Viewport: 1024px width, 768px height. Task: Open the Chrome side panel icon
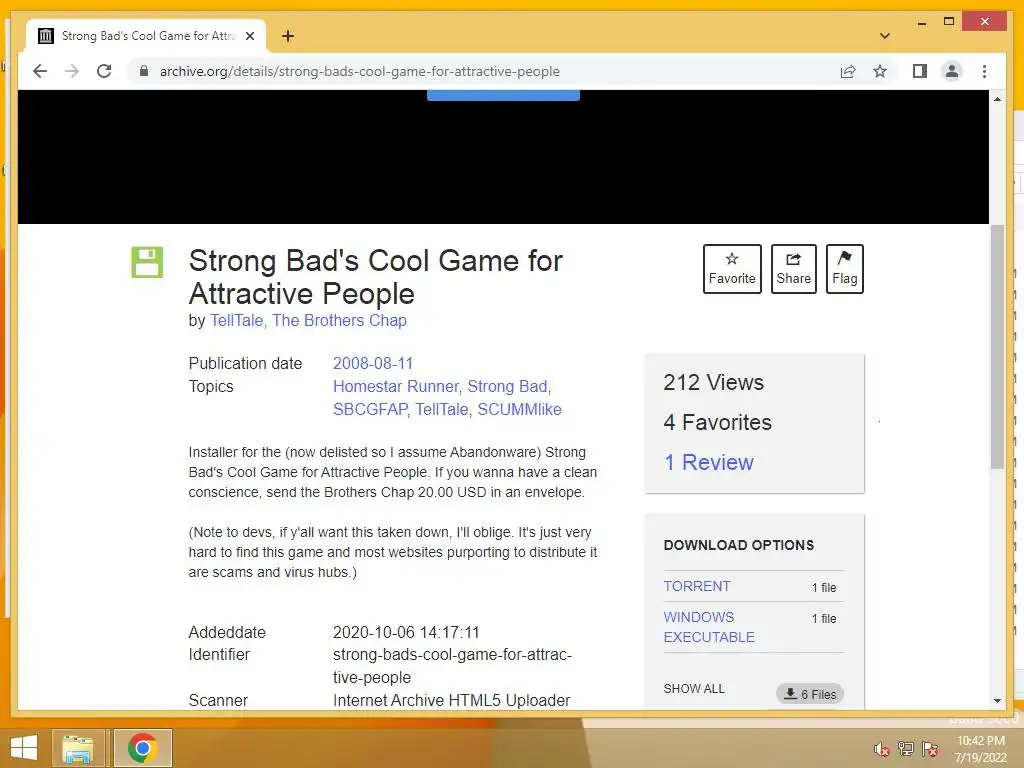click(920, 71)
